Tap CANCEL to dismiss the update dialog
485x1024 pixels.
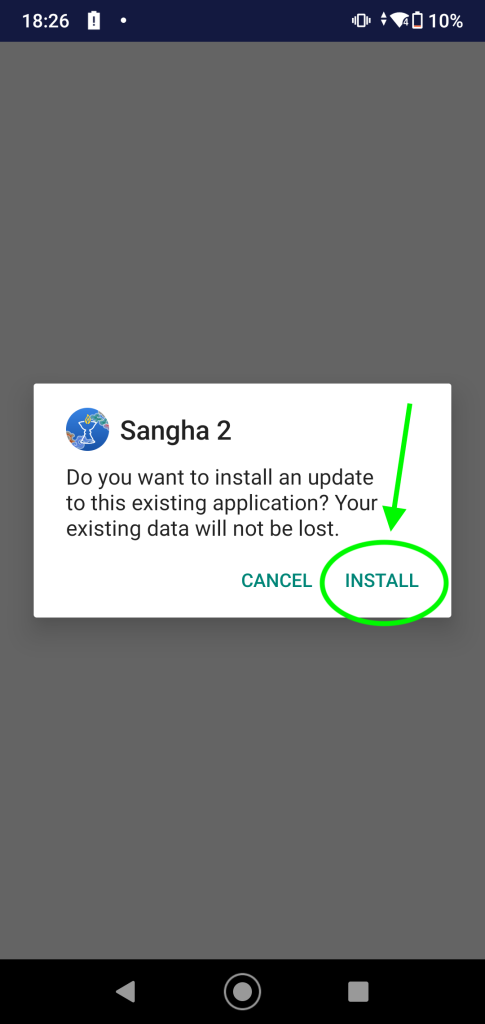coord(277,581)
